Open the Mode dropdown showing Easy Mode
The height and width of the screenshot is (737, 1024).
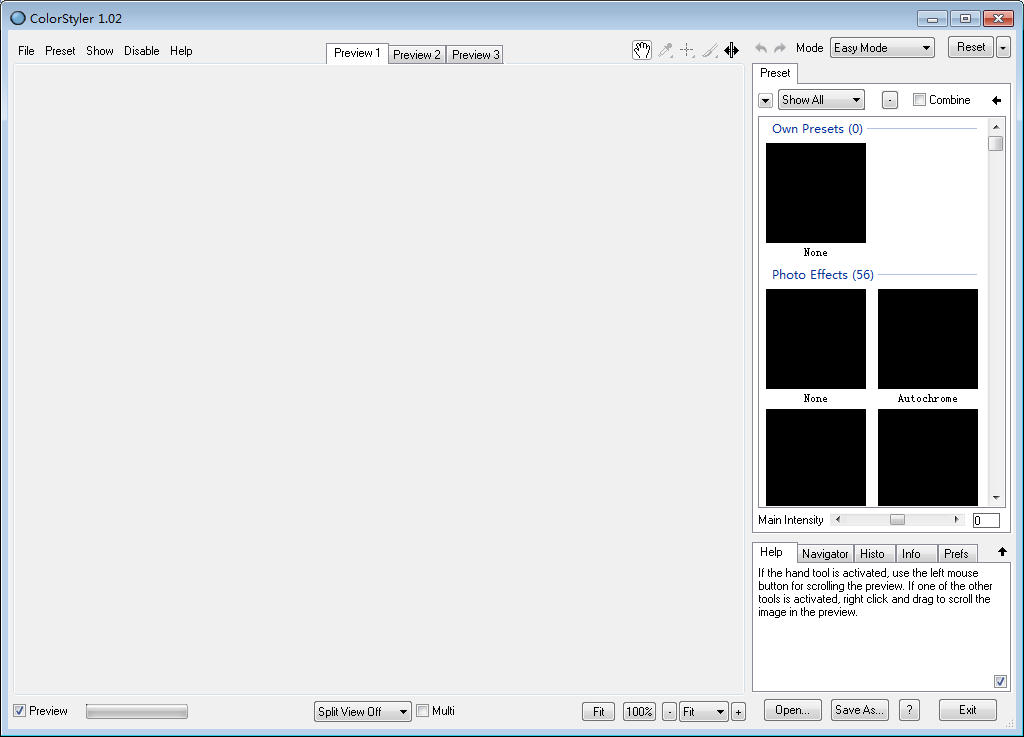coord(882,48)
